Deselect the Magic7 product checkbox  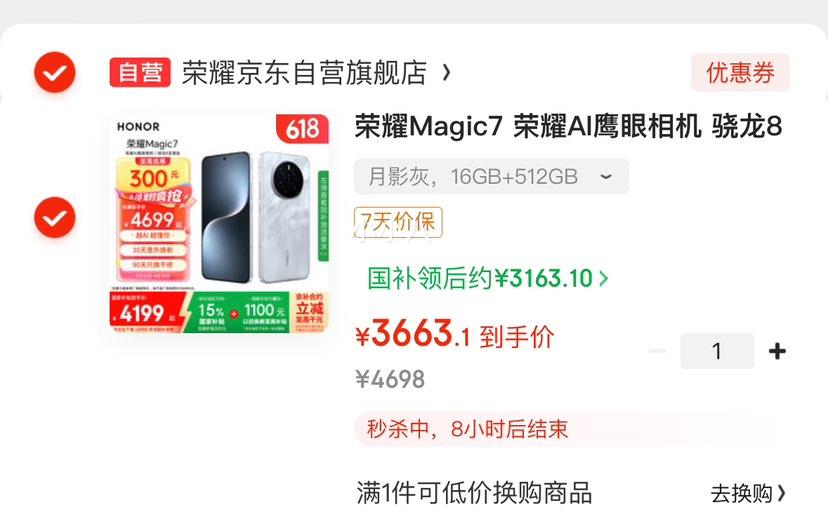(x=55, y=217)
